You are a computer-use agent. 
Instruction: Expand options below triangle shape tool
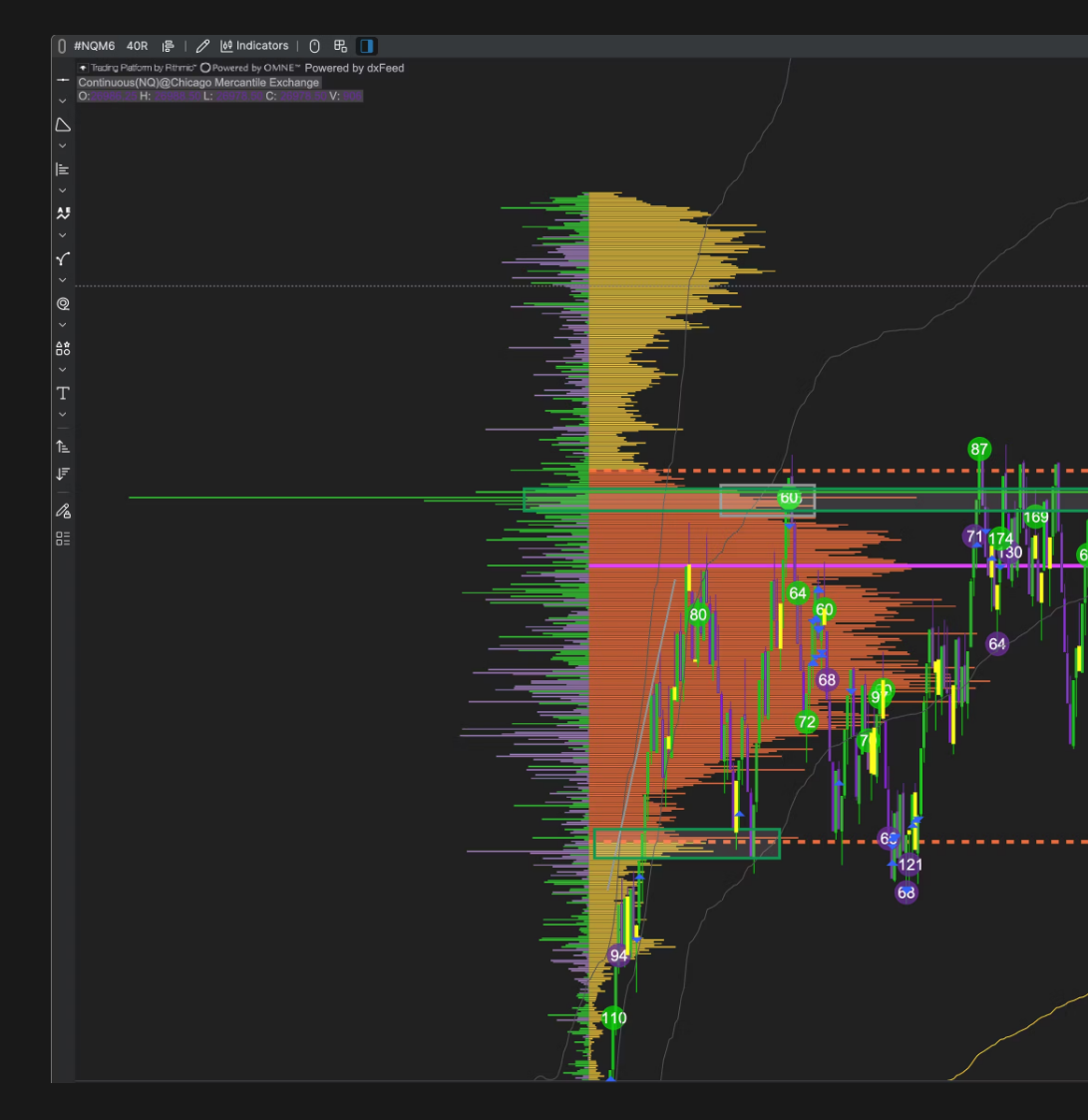tap(63, 146)
